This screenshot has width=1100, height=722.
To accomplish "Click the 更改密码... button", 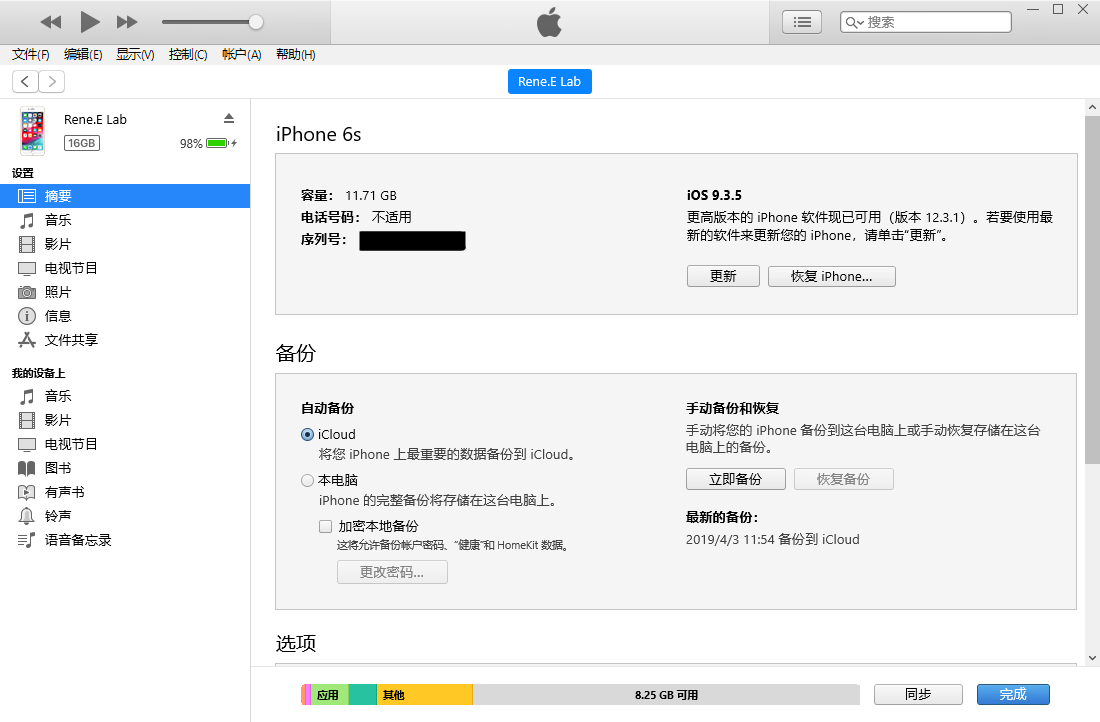I will [392, 572].
